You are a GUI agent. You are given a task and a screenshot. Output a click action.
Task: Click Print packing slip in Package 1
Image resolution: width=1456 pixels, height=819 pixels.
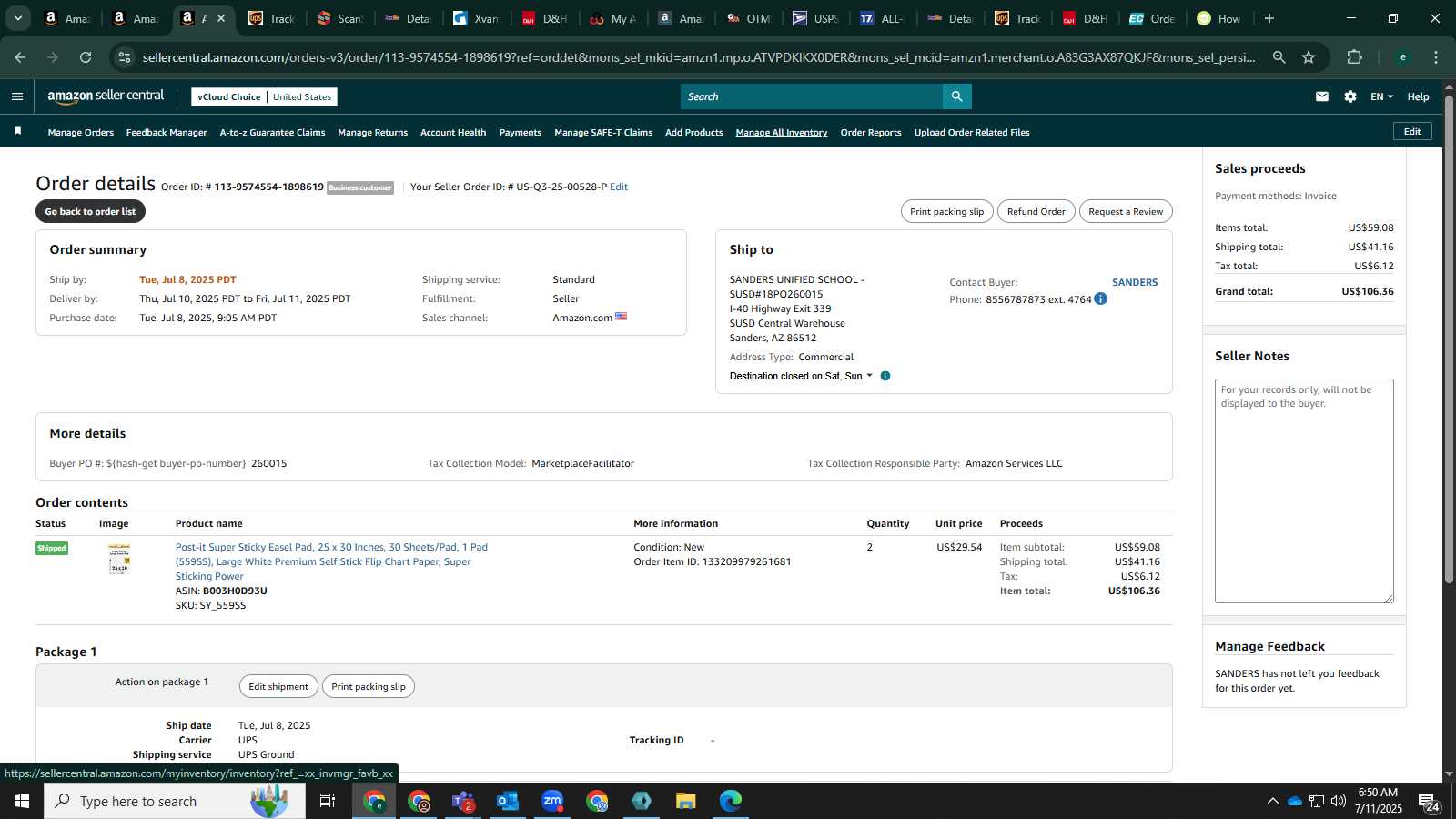[369, 686]
